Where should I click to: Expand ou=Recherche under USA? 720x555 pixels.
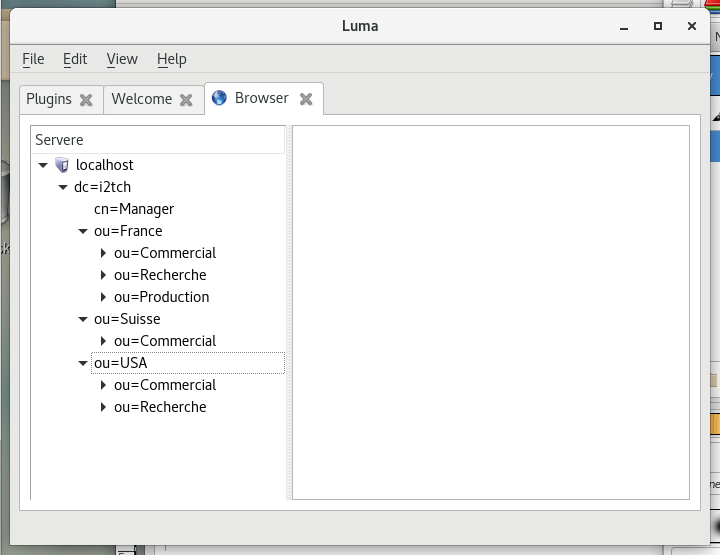click(x=104, y=407)
